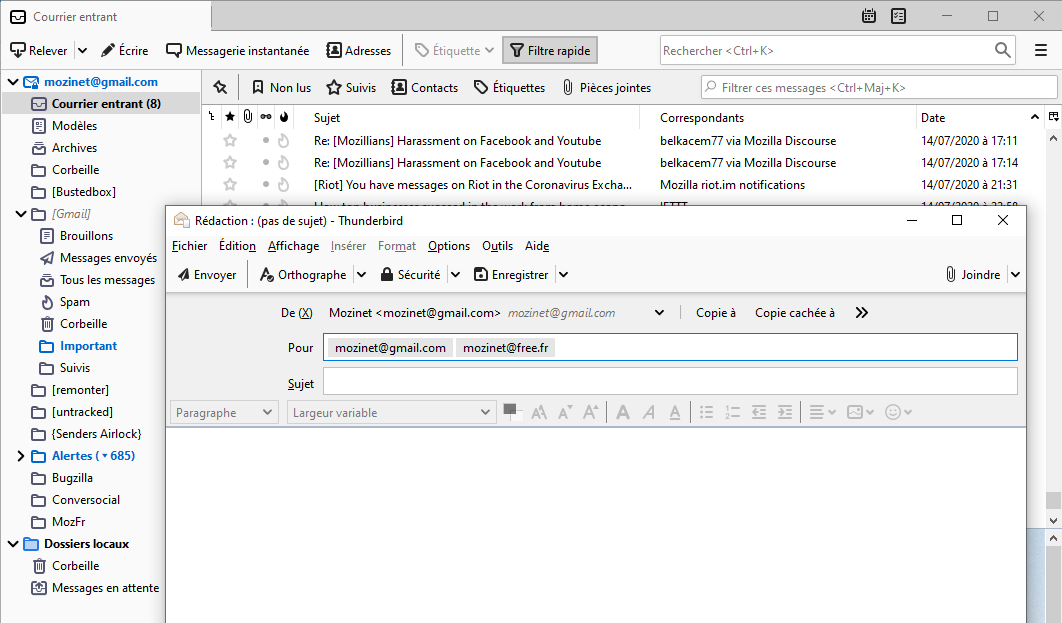Sort by attachment column header
1062x623 pixels.
[248, 117]
